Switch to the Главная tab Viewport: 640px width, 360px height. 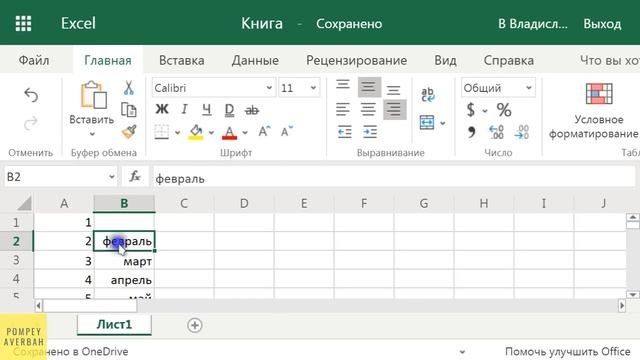108,60
